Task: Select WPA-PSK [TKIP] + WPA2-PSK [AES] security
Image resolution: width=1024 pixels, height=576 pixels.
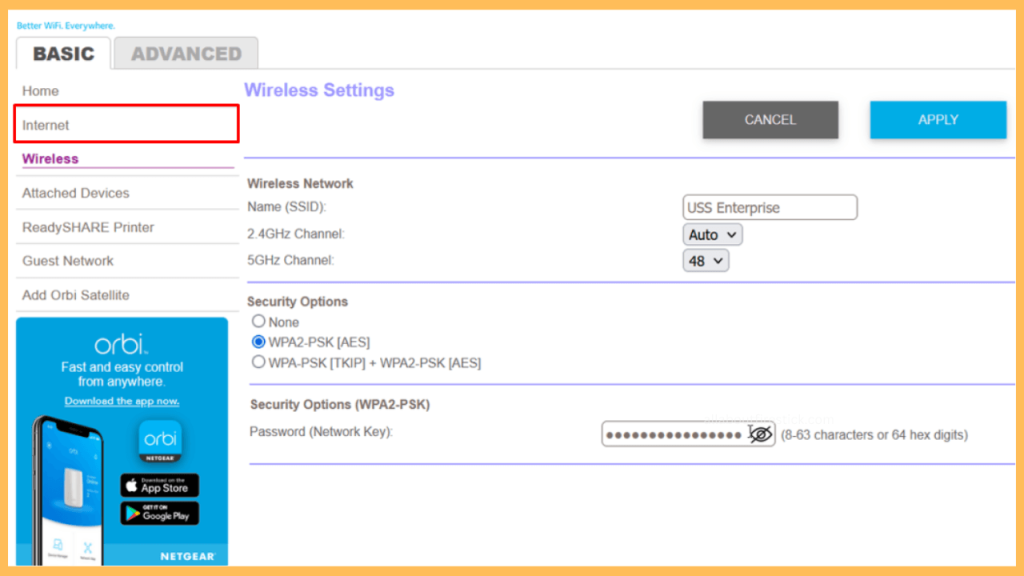Action: [258, 362]
